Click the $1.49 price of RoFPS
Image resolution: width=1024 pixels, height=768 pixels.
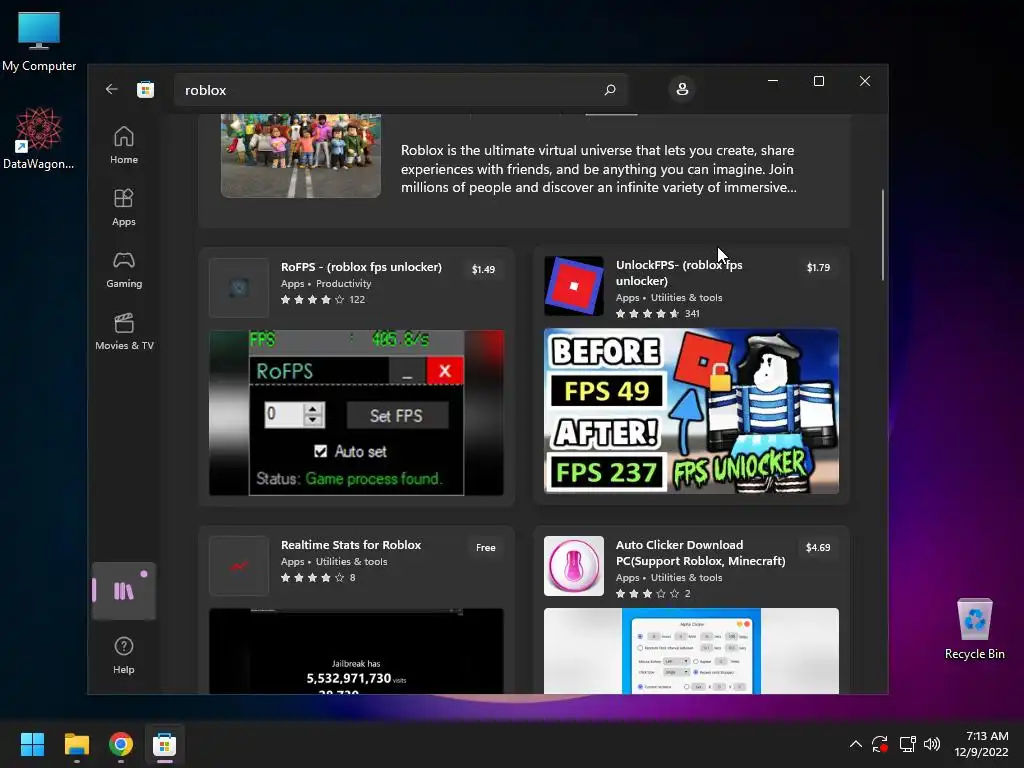[483, 269]
